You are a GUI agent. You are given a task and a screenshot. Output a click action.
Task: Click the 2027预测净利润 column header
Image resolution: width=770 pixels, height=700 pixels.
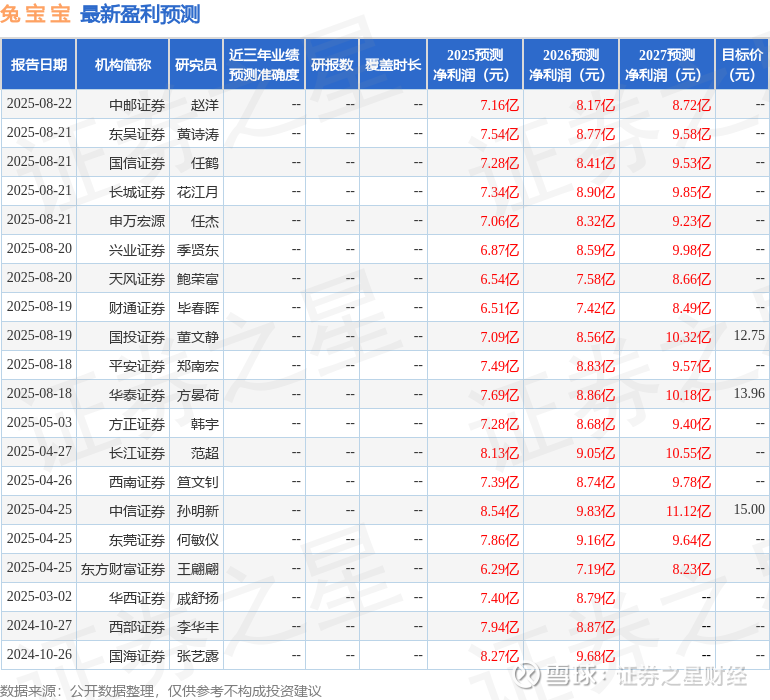tap(667, 64)
